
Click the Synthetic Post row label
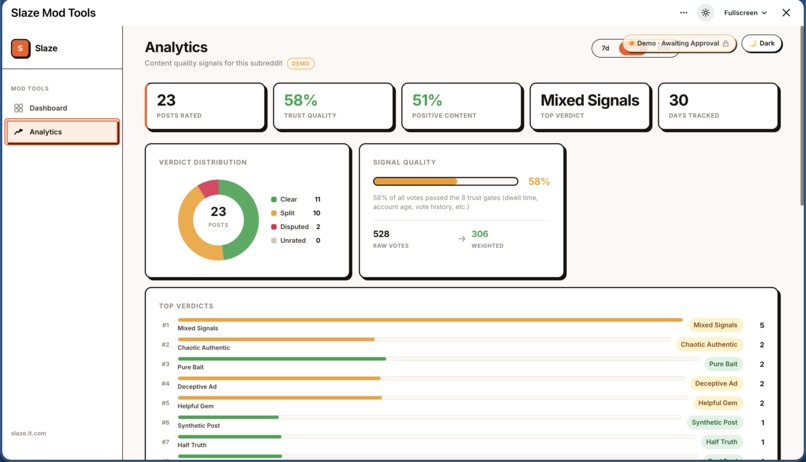(198, 426)
